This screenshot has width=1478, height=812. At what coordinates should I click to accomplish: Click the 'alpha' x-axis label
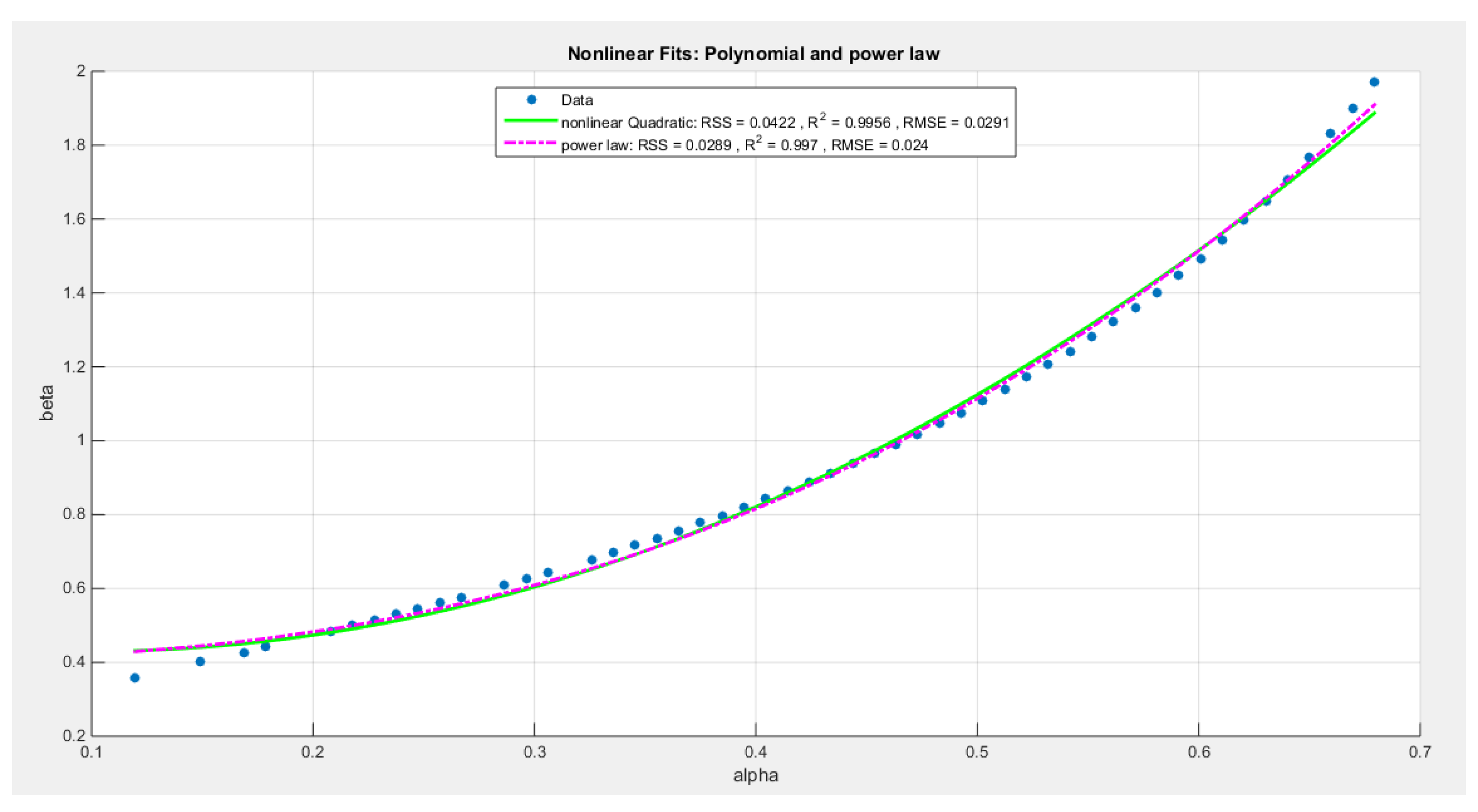(756, 775)
